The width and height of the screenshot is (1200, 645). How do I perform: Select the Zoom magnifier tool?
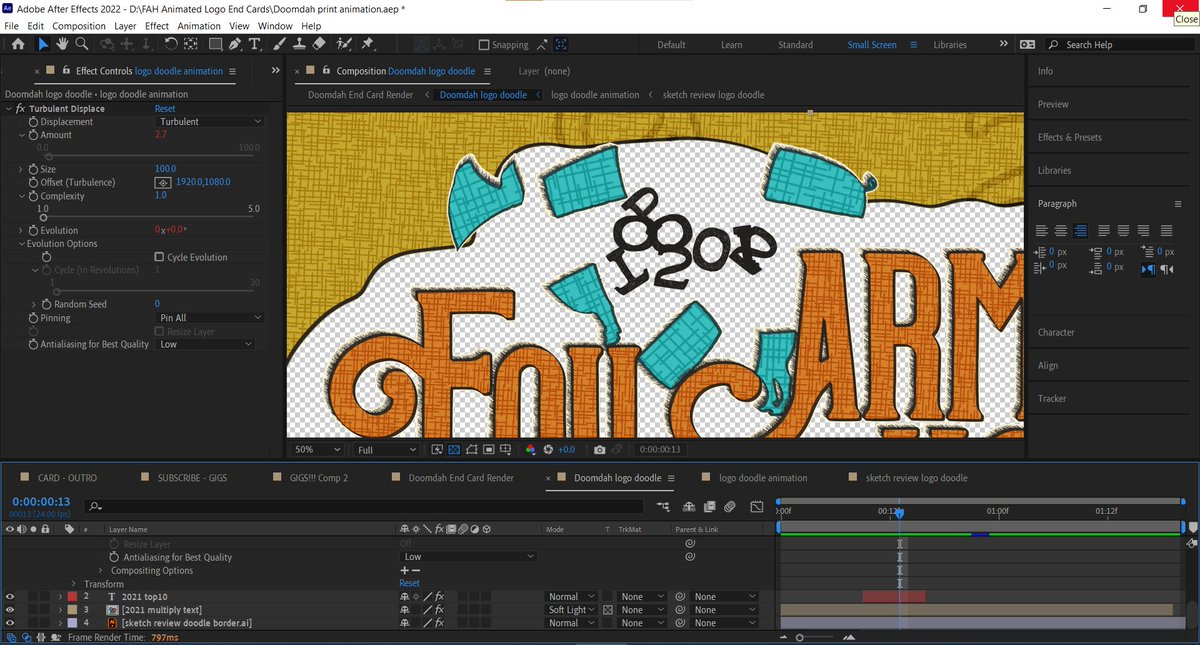pyautogui.click(x=82, y=44)
